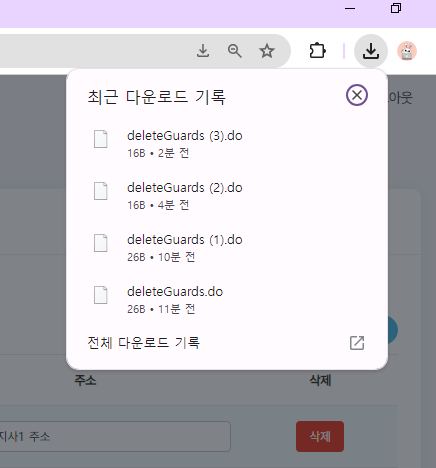The width and height of the screenshot is (436, 468).
Task: Bookmark this page with the star icon
Action: coord(267,51)
